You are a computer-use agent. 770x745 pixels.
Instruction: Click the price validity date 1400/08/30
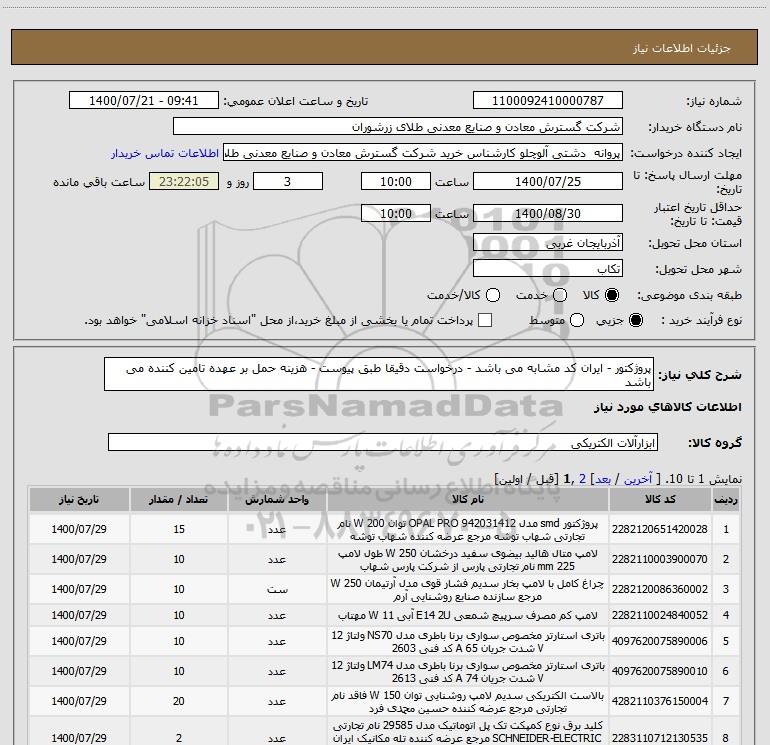pyautogui.click(x=548, y=213)
